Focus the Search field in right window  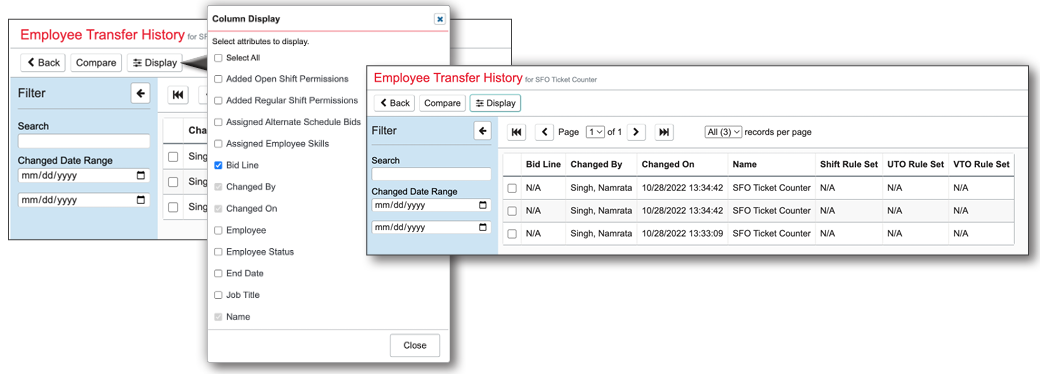coord(431,174)
